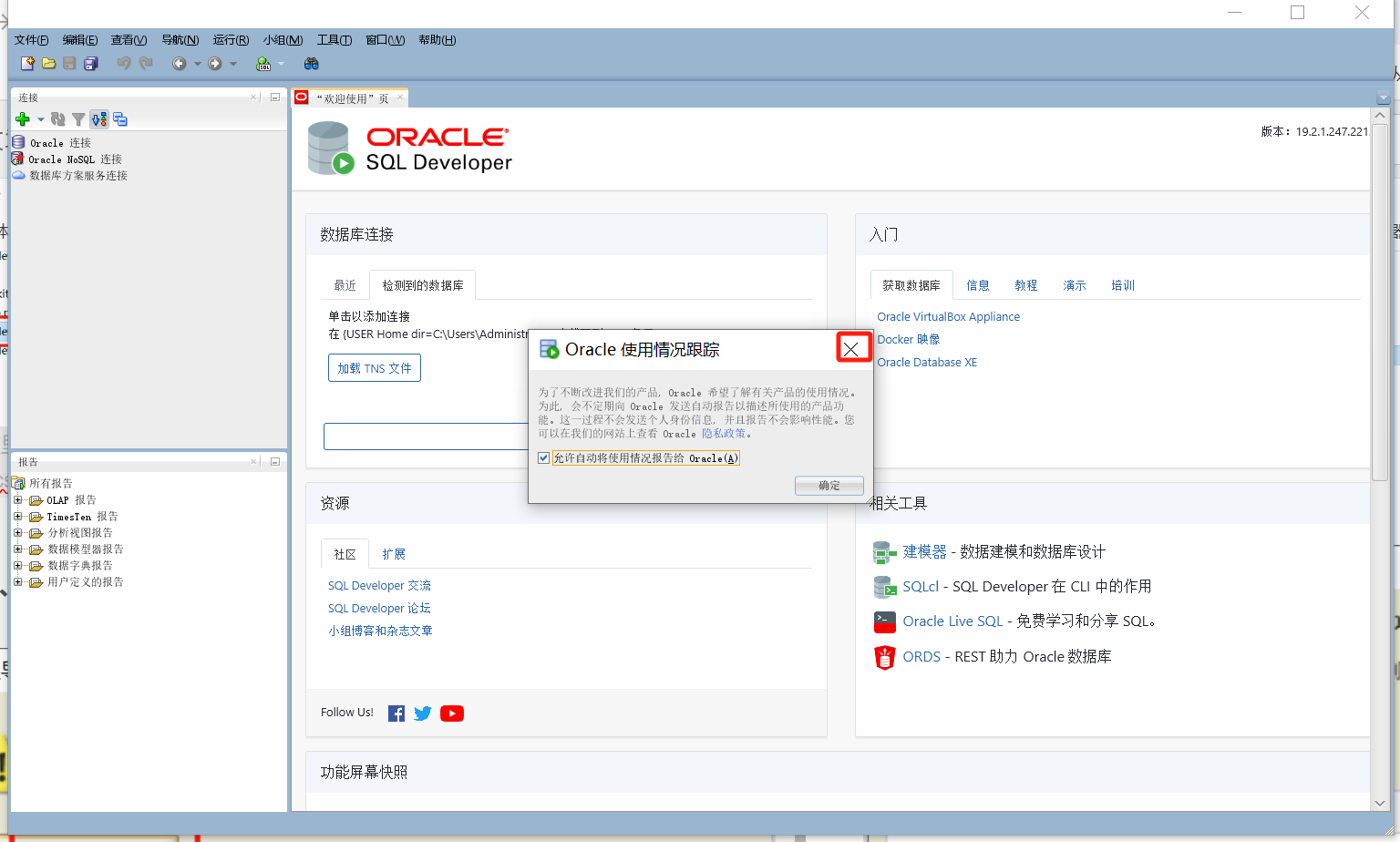1400x842 pixels.
Task: Open the 工具 menu
Action: [334, 39]
